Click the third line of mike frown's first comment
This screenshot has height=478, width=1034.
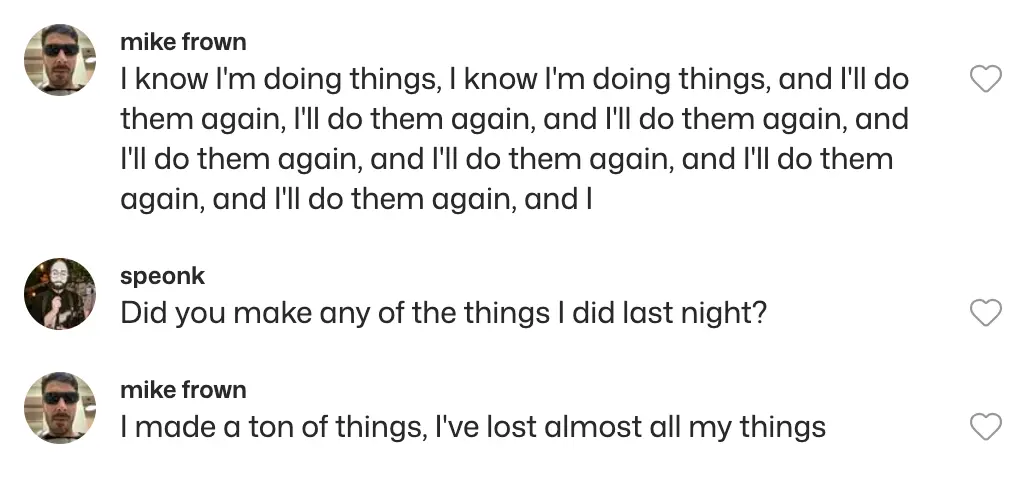[x=506, y=160]
